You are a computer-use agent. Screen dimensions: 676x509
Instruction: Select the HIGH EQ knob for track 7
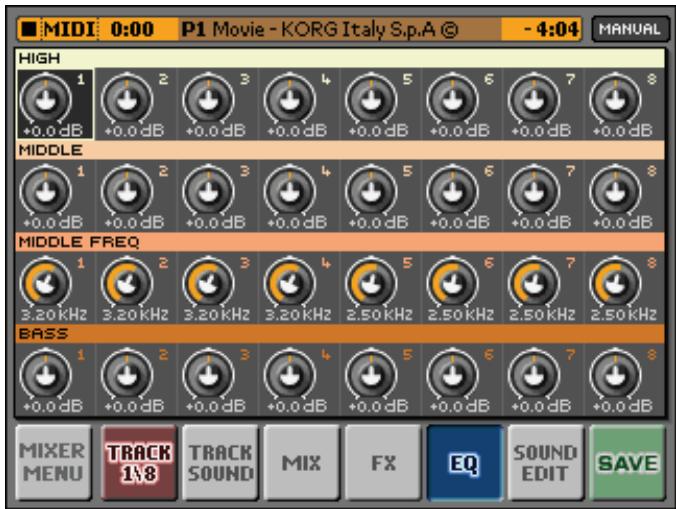tap(534, 99)
